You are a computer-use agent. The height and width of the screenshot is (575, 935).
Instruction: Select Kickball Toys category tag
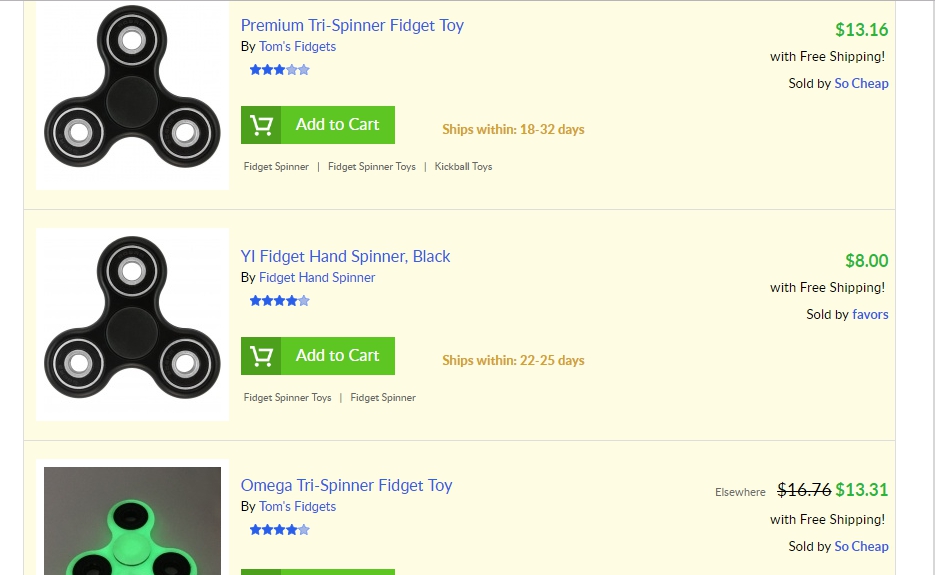pyautogui.click(x=463, y=167)
